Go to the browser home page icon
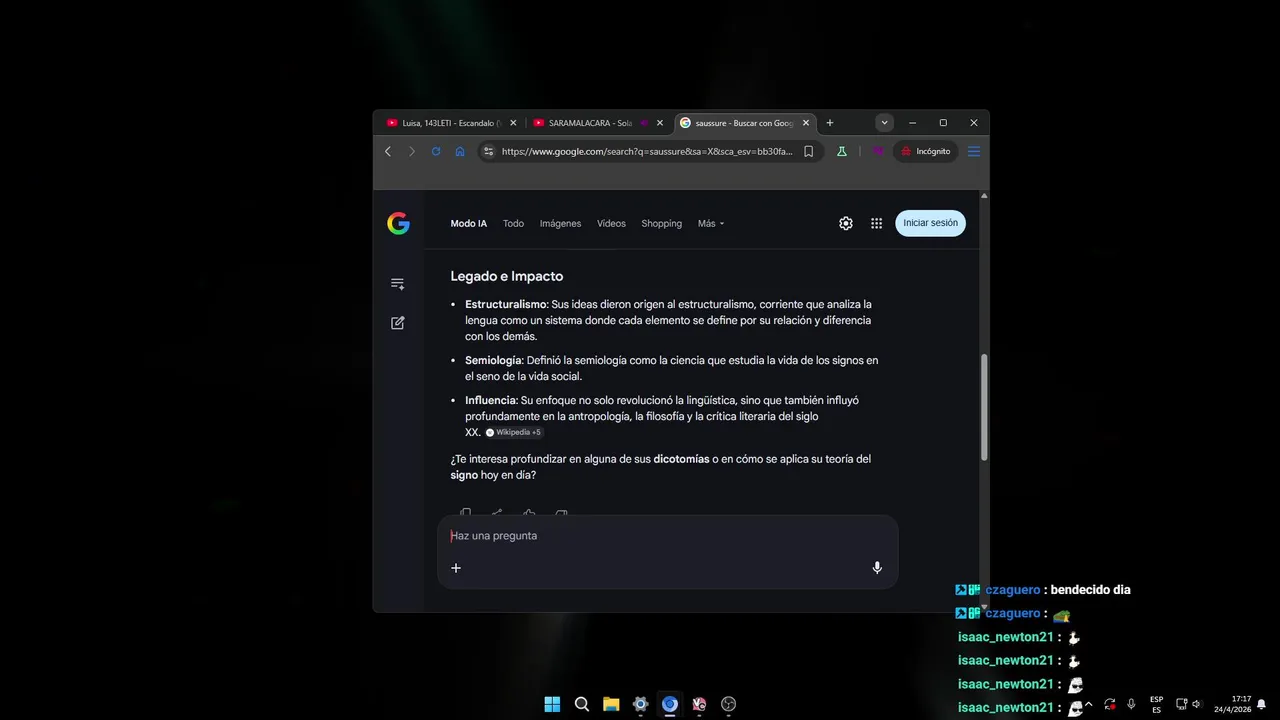Screen dimensions: 1280x720 click(460, 151)
